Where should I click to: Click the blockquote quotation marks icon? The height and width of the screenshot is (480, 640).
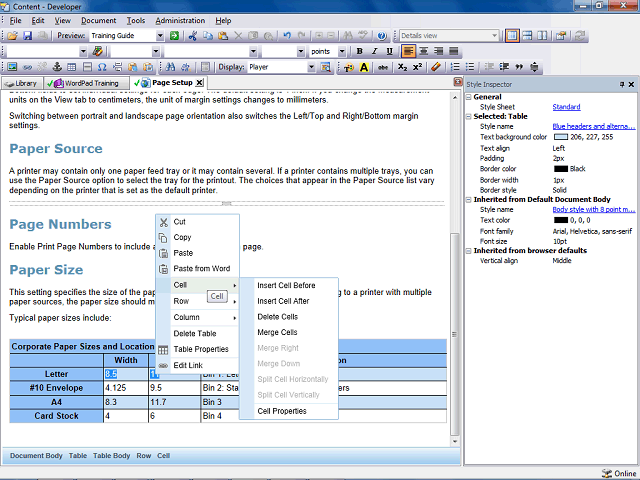point(519,67)
